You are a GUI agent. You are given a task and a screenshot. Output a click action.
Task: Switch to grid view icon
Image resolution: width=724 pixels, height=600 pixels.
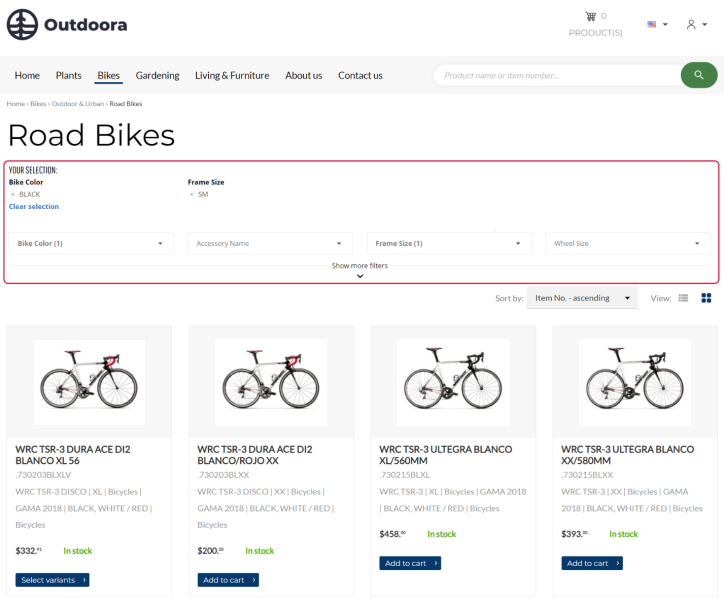(706, 298)
